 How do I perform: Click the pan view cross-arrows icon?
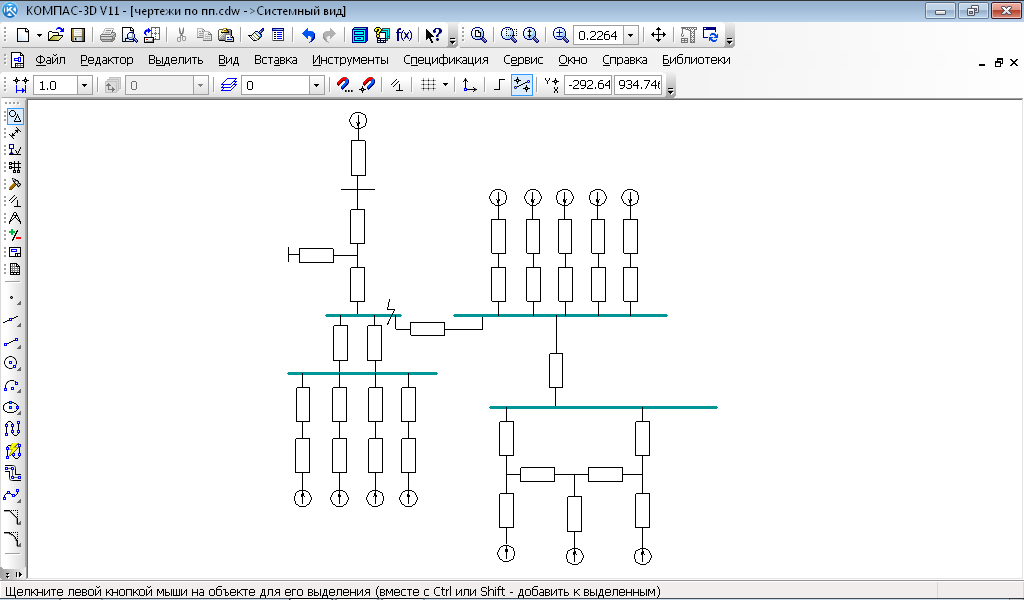[x=658, y=35]
